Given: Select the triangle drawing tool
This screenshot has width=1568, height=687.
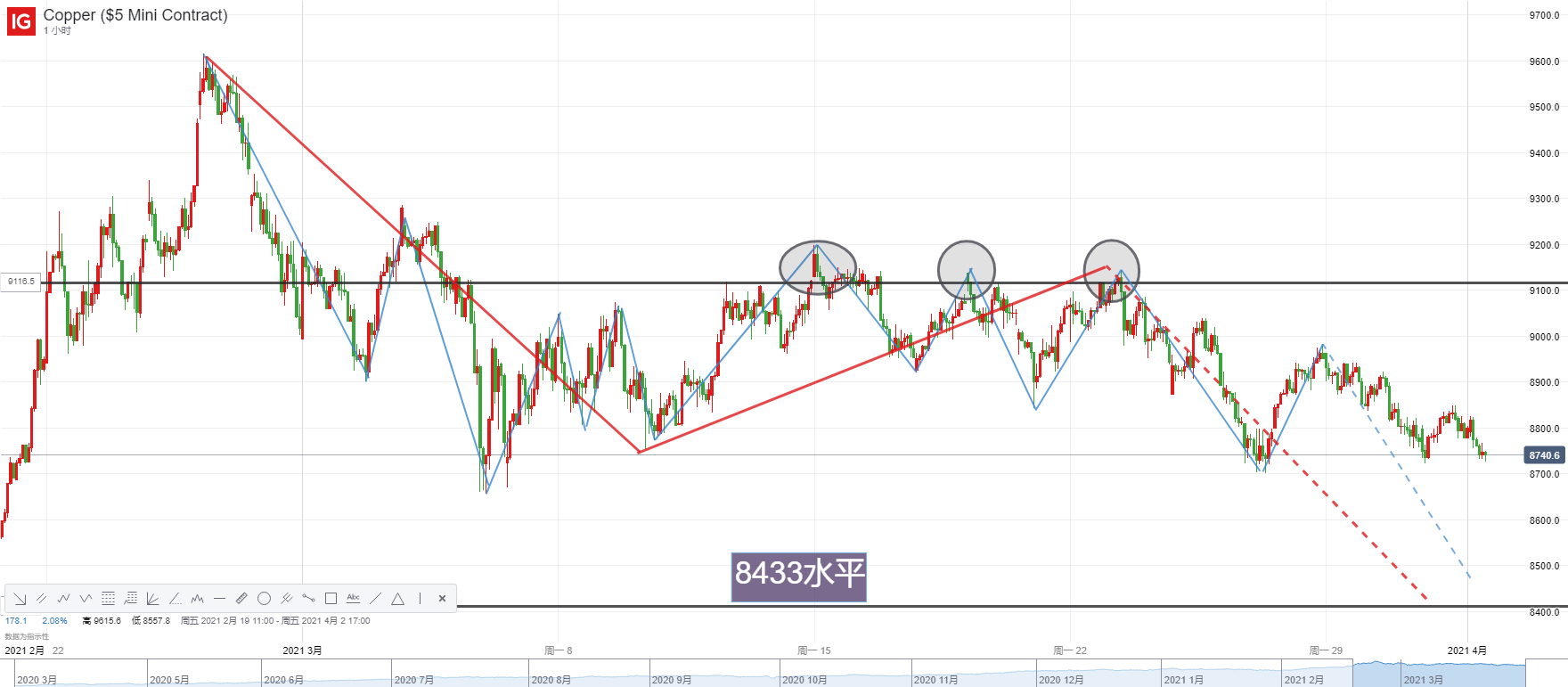Looking at the screenshot, I should click(397, 599).
